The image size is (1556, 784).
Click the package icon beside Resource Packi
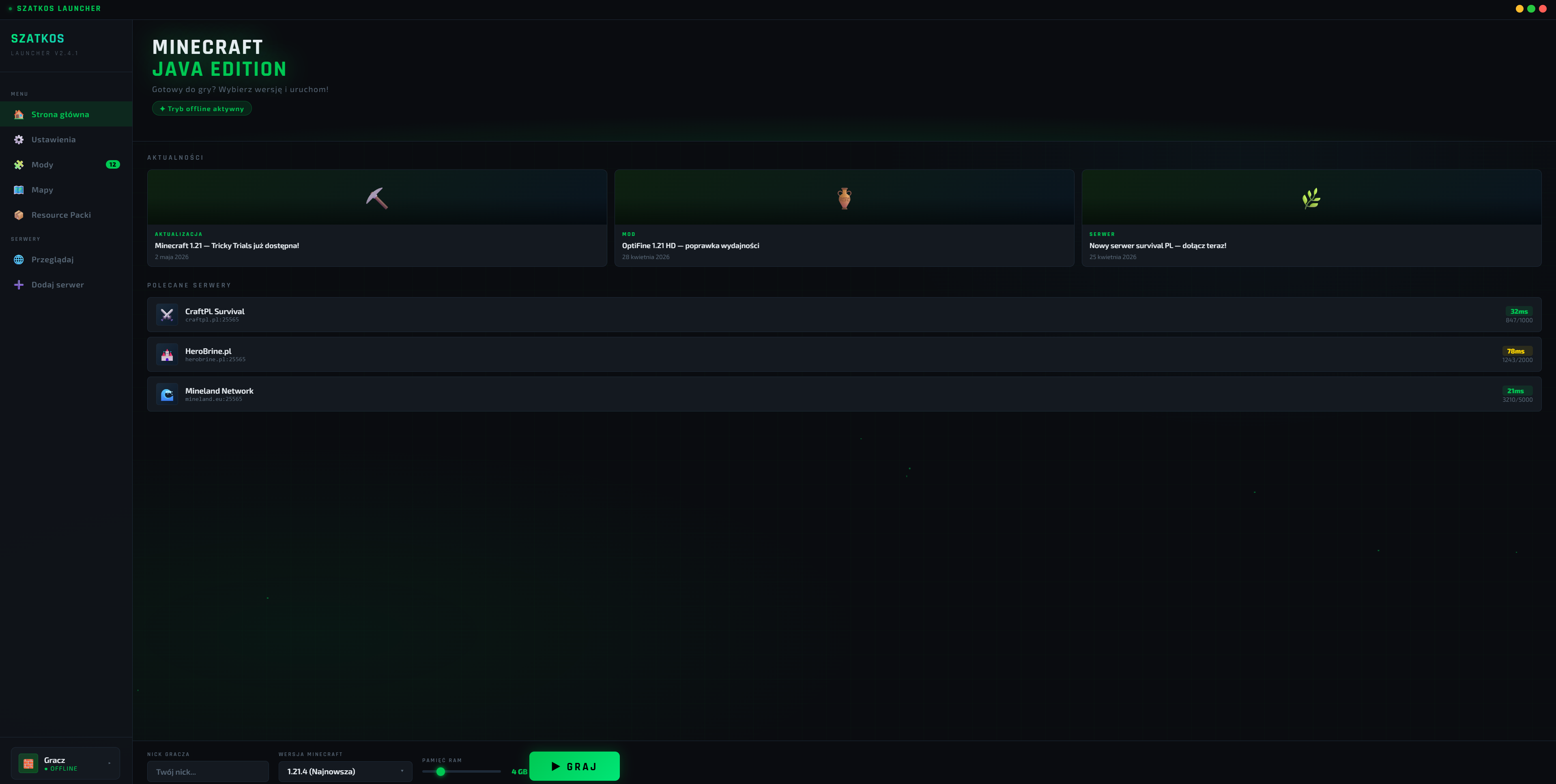pyautogui.click(x=19, y=215)
